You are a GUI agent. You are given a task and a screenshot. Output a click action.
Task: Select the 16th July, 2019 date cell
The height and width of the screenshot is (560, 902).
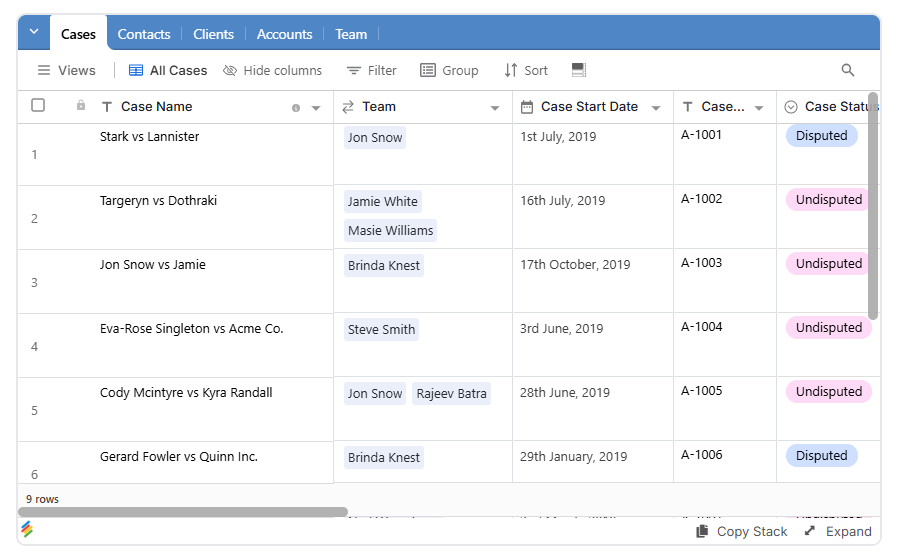coord(593,217)
